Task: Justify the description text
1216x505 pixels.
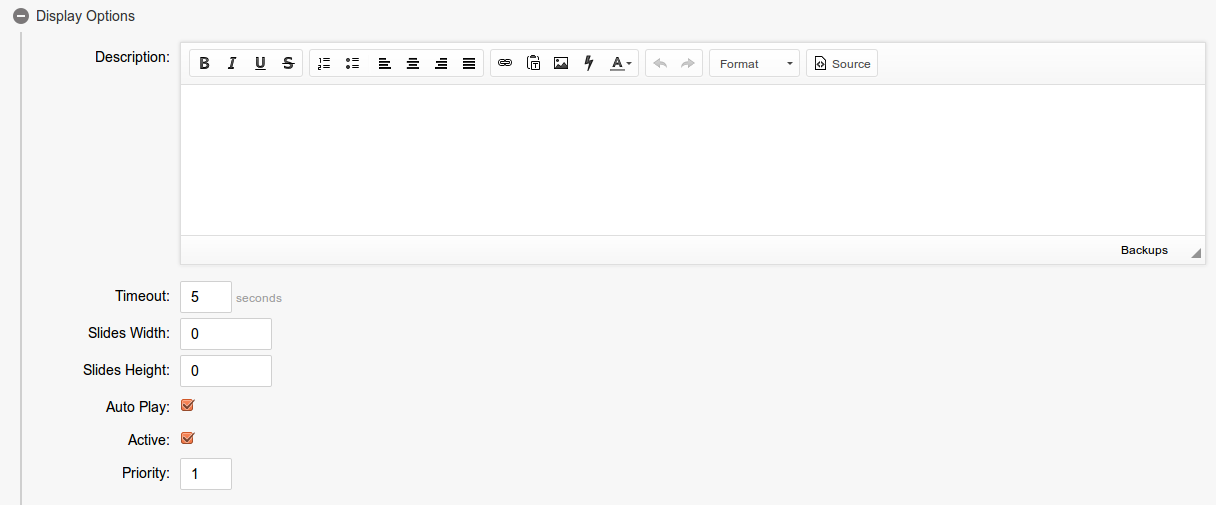Action: click(469, 64)
